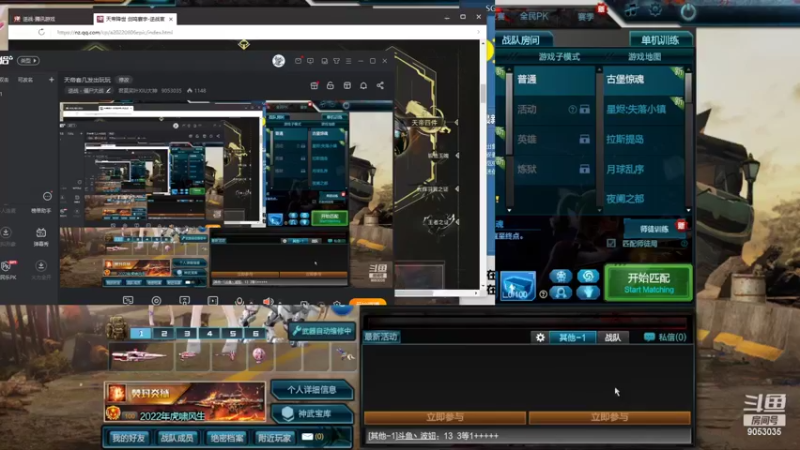Image resolution: width=800 pixels, height=450 pixels.
Task: Select the 战队 chat channel tab
Action: point(612,337)
